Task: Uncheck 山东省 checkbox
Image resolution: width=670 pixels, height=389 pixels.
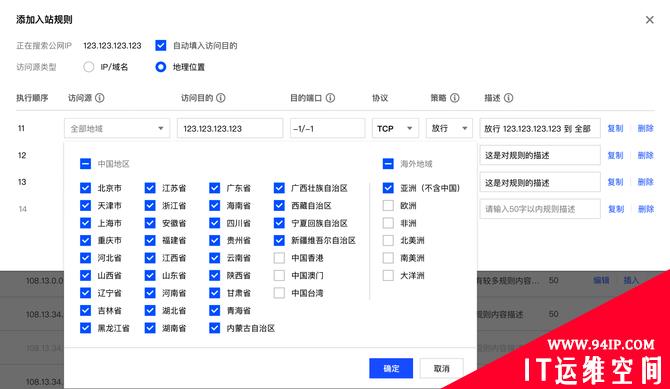Action: coord(150,276)
